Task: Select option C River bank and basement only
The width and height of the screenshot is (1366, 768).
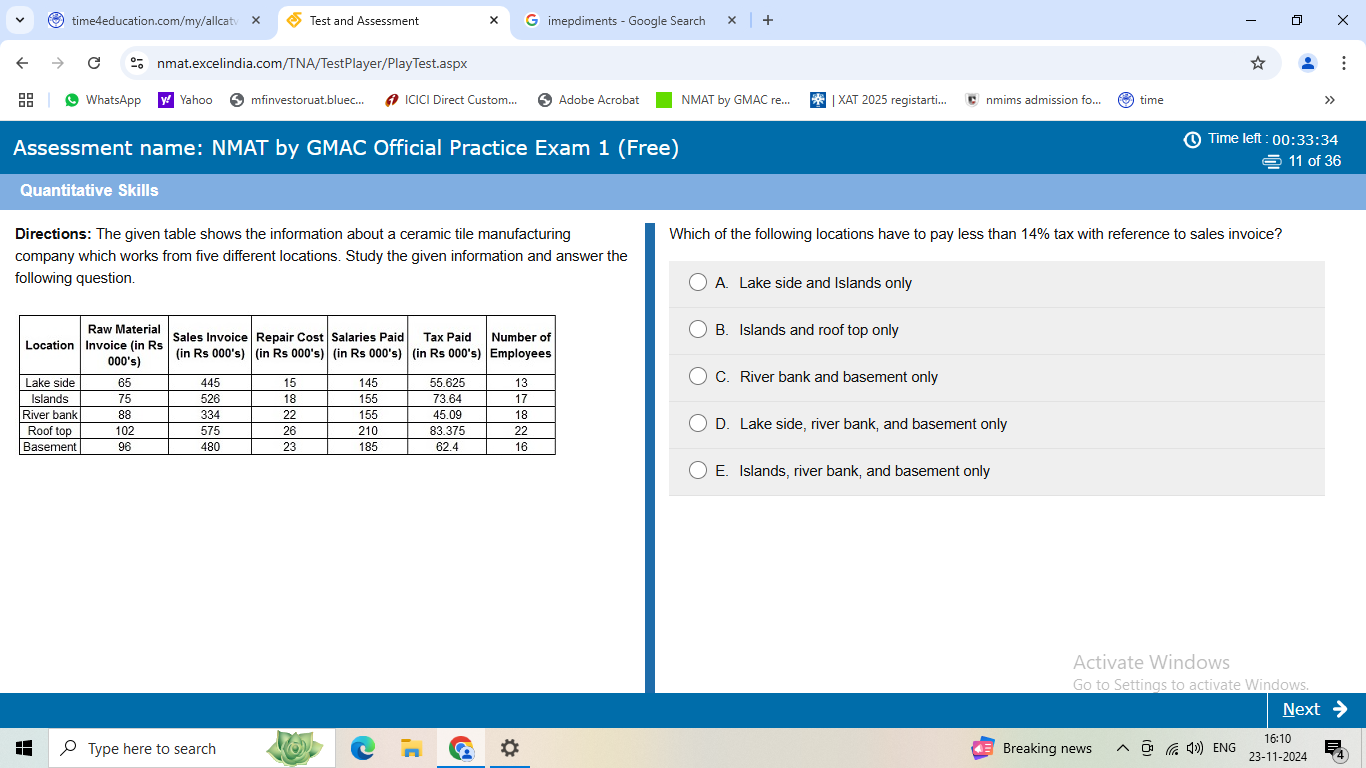Action: point(698,377)
